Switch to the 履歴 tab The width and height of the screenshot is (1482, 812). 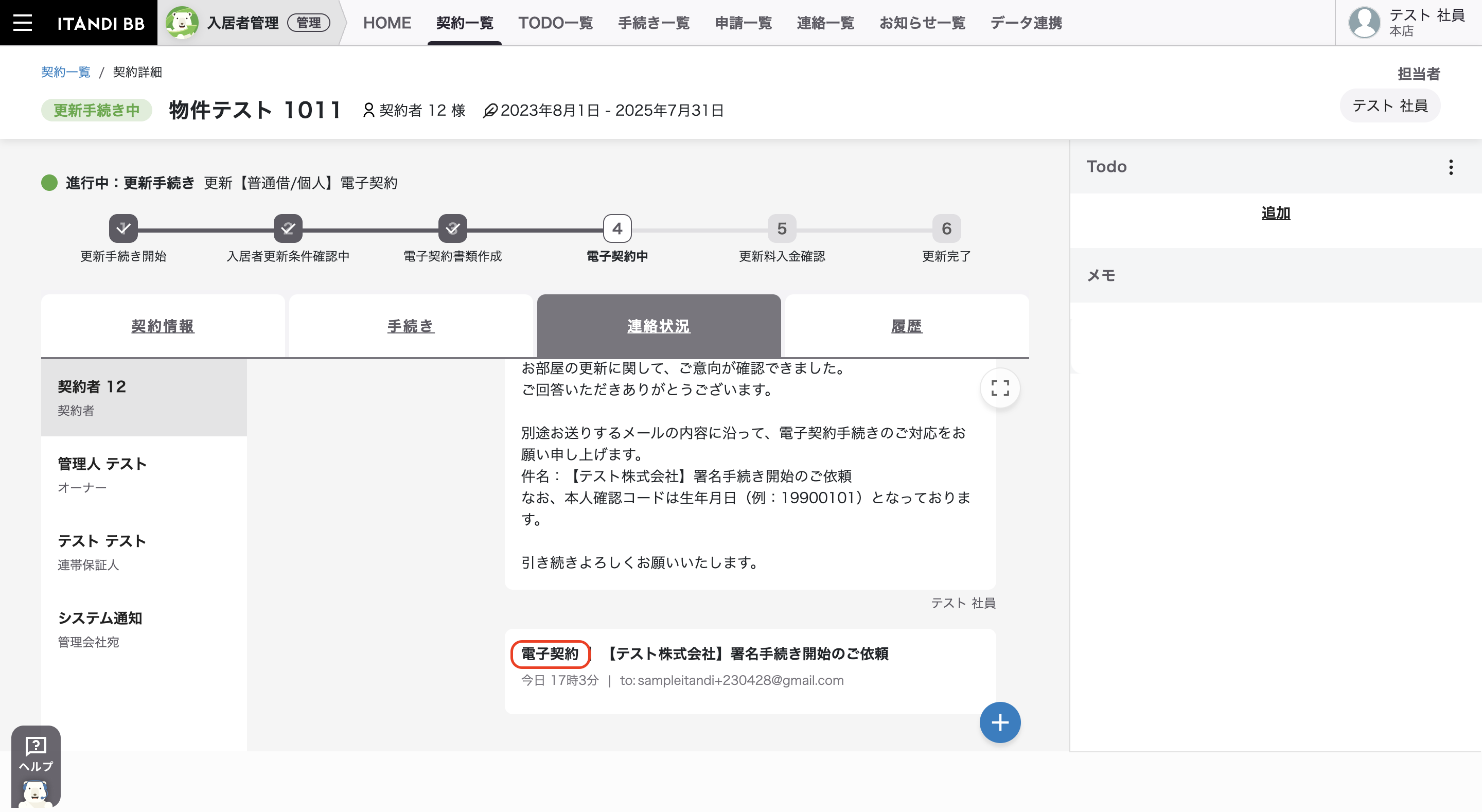pos(907,326)
